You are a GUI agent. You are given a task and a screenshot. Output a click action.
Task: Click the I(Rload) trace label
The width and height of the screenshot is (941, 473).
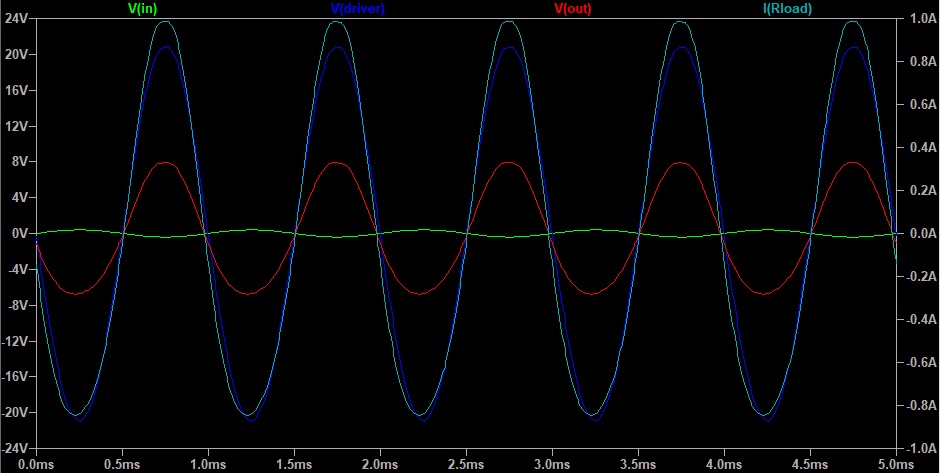[x=787, y=8]
